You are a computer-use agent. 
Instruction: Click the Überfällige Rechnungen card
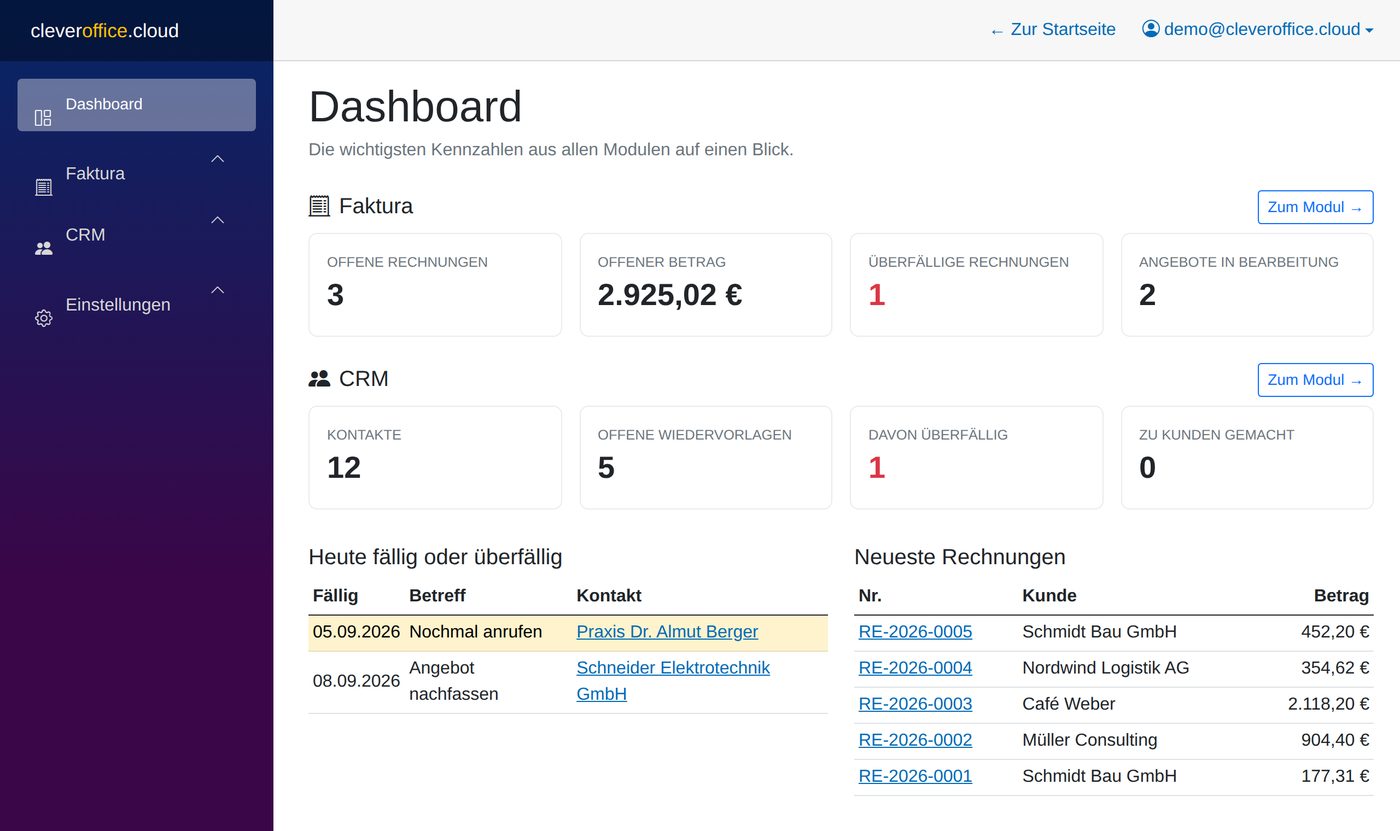click(976, 285)
